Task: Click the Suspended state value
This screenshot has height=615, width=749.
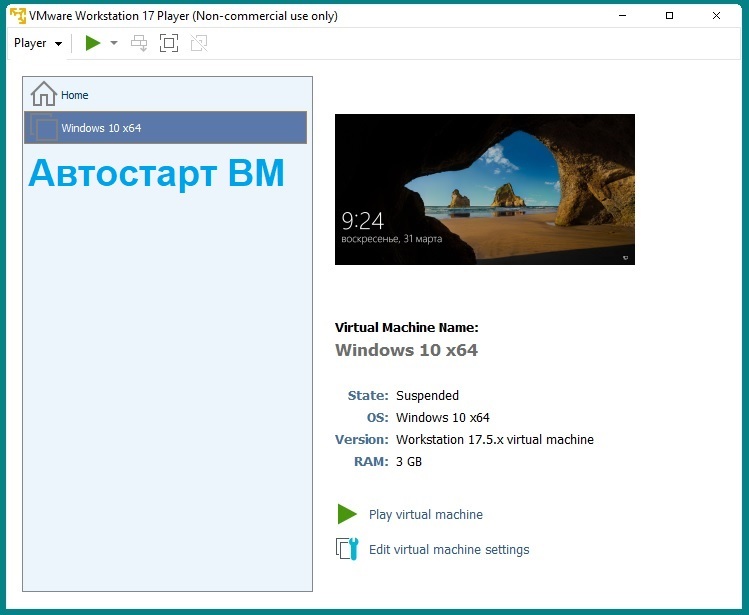Action: [427, 396]
